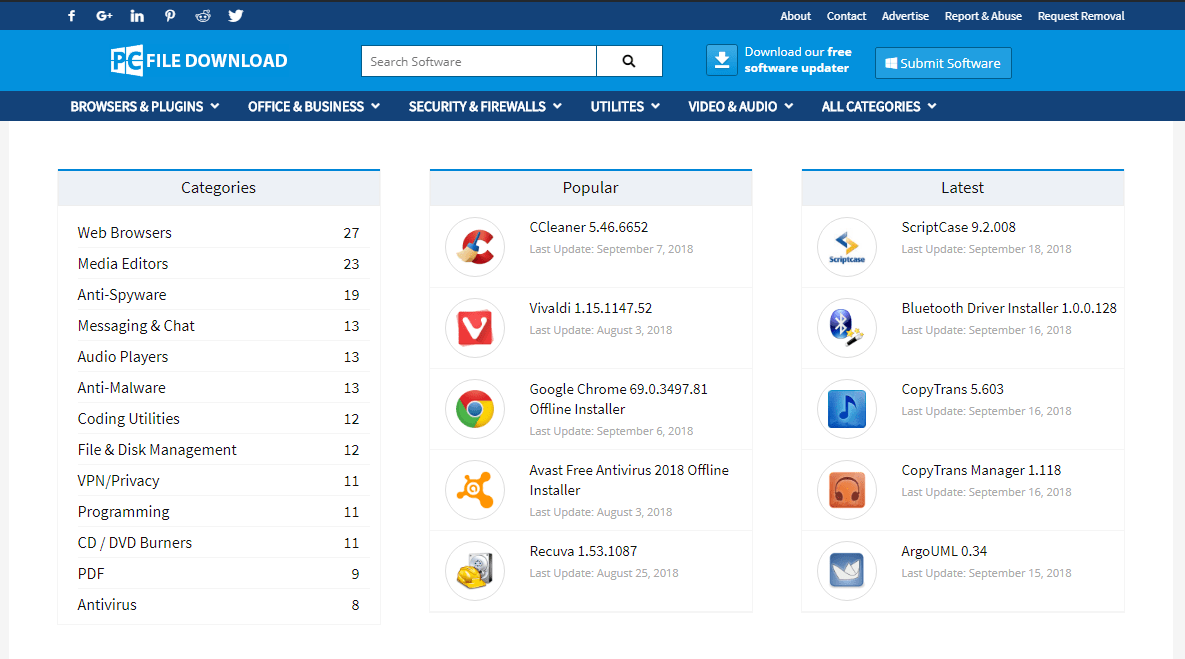Click the CopyTrans music note icon
This screenshot has height=659, width=1185.
point(846,409)
